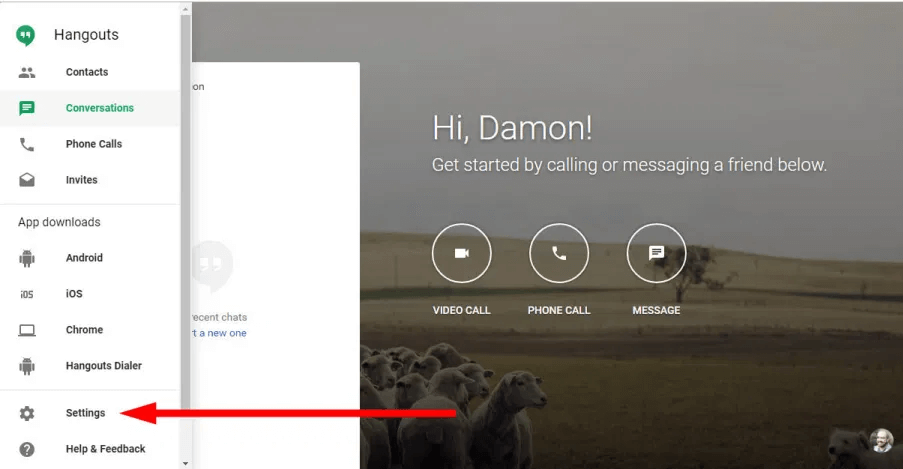Screen dimensions: 903x469
Task: Open Settings in the sidebar menu
Action: pyautogui.click(x=90, y=413)
